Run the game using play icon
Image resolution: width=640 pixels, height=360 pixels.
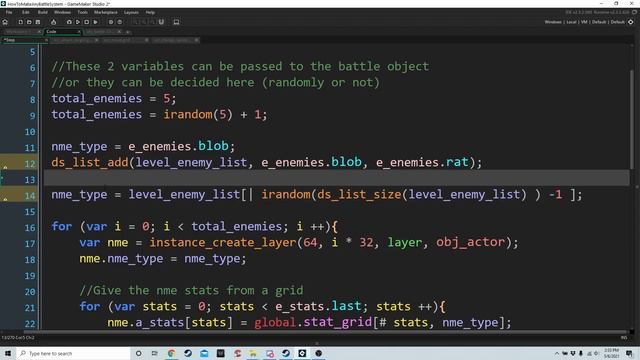pos(78,22)
